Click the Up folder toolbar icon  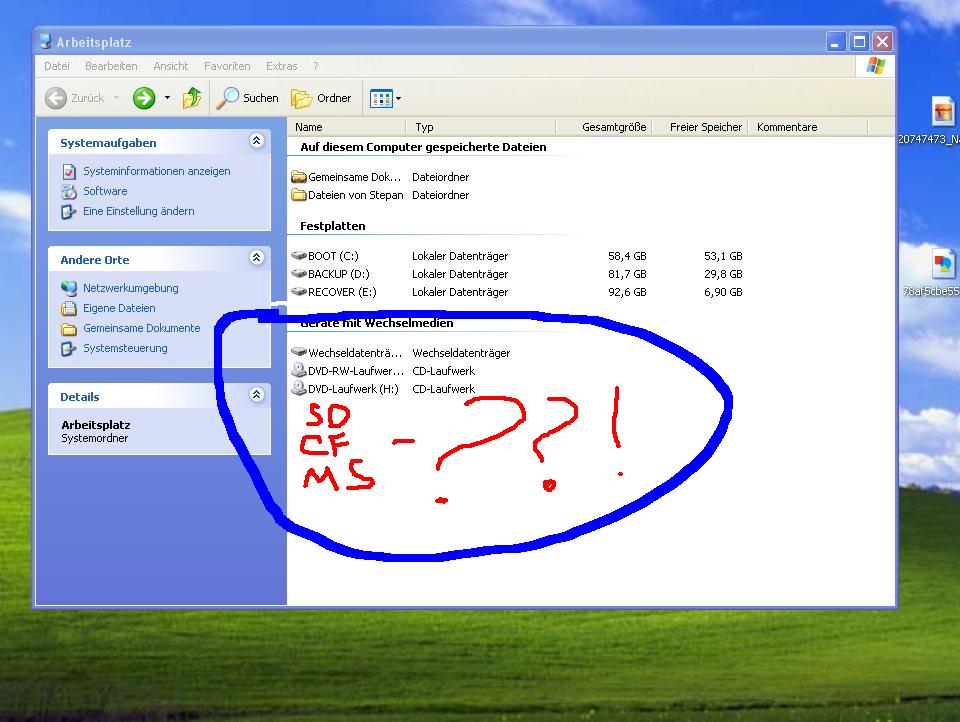[x=193, y=98]
